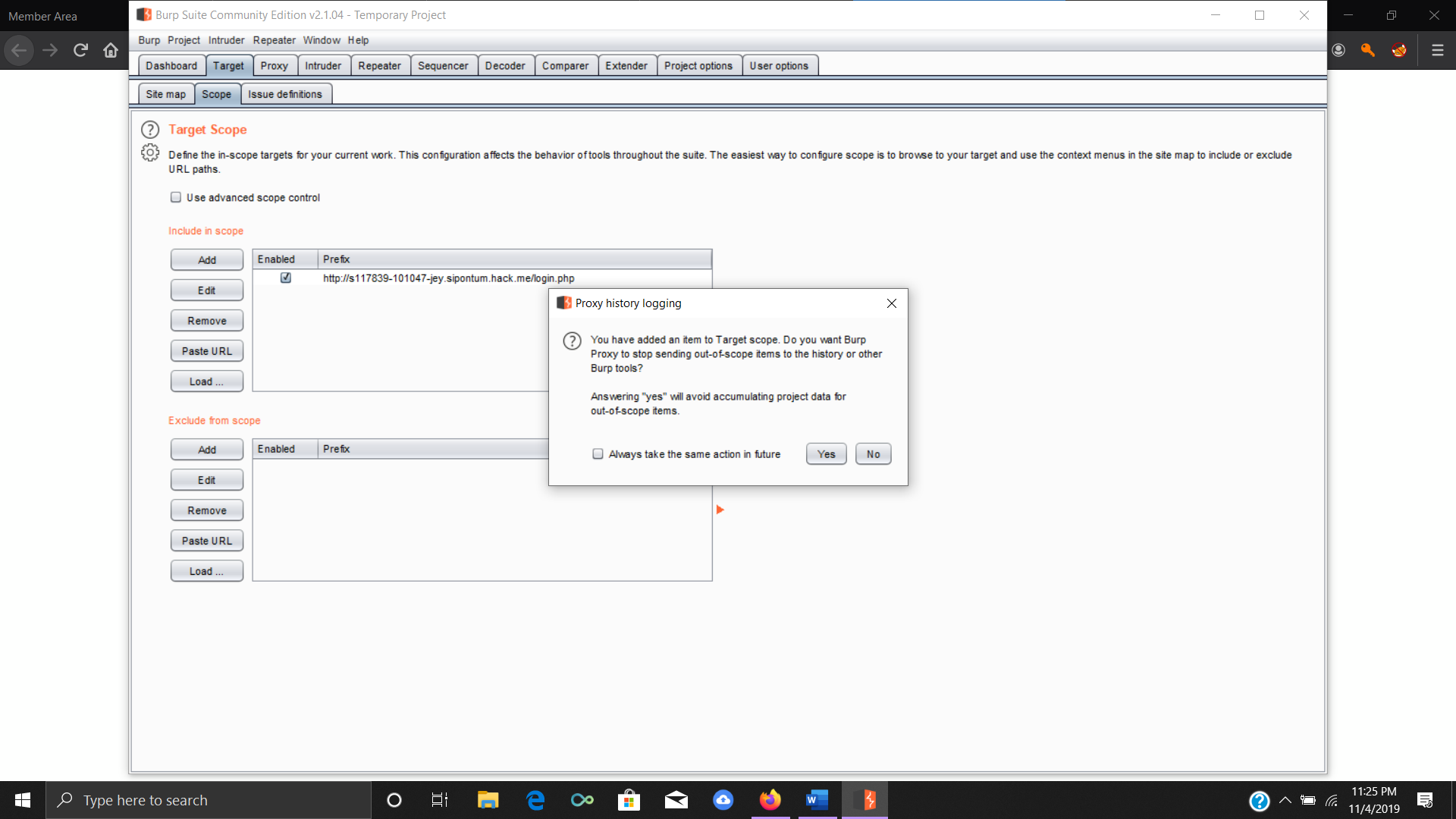Click Remove under Include in scope
Viewport: 1456px width, 819px height.
207,320
